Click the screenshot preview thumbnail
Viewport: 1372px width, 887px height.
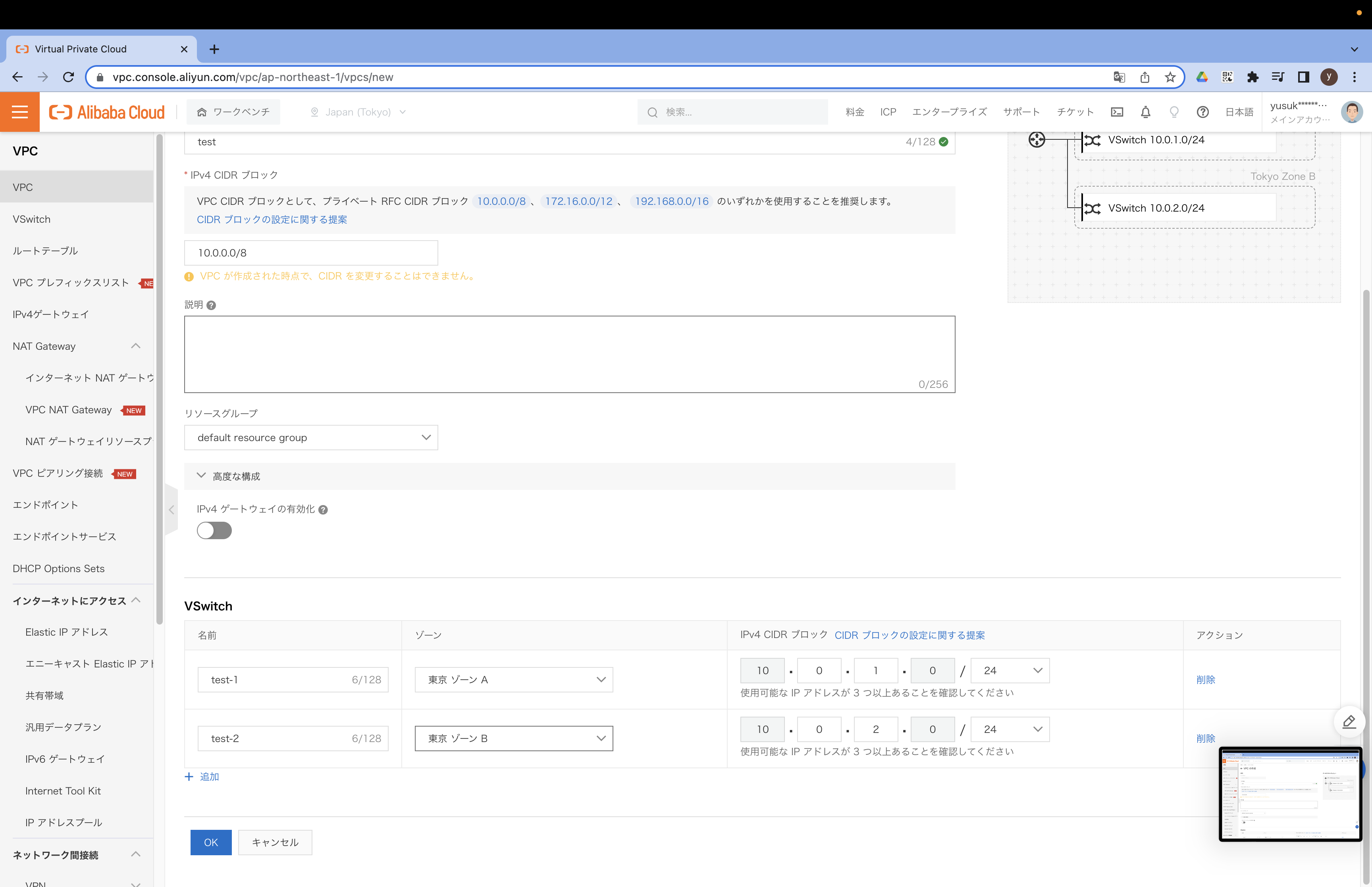coord(1290,794)
